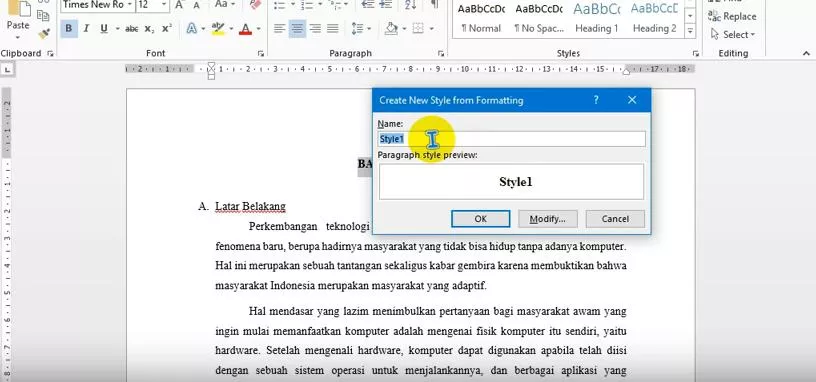
Task: Click the 'Latar Belakang' heading text
Action: pos(250,207)
